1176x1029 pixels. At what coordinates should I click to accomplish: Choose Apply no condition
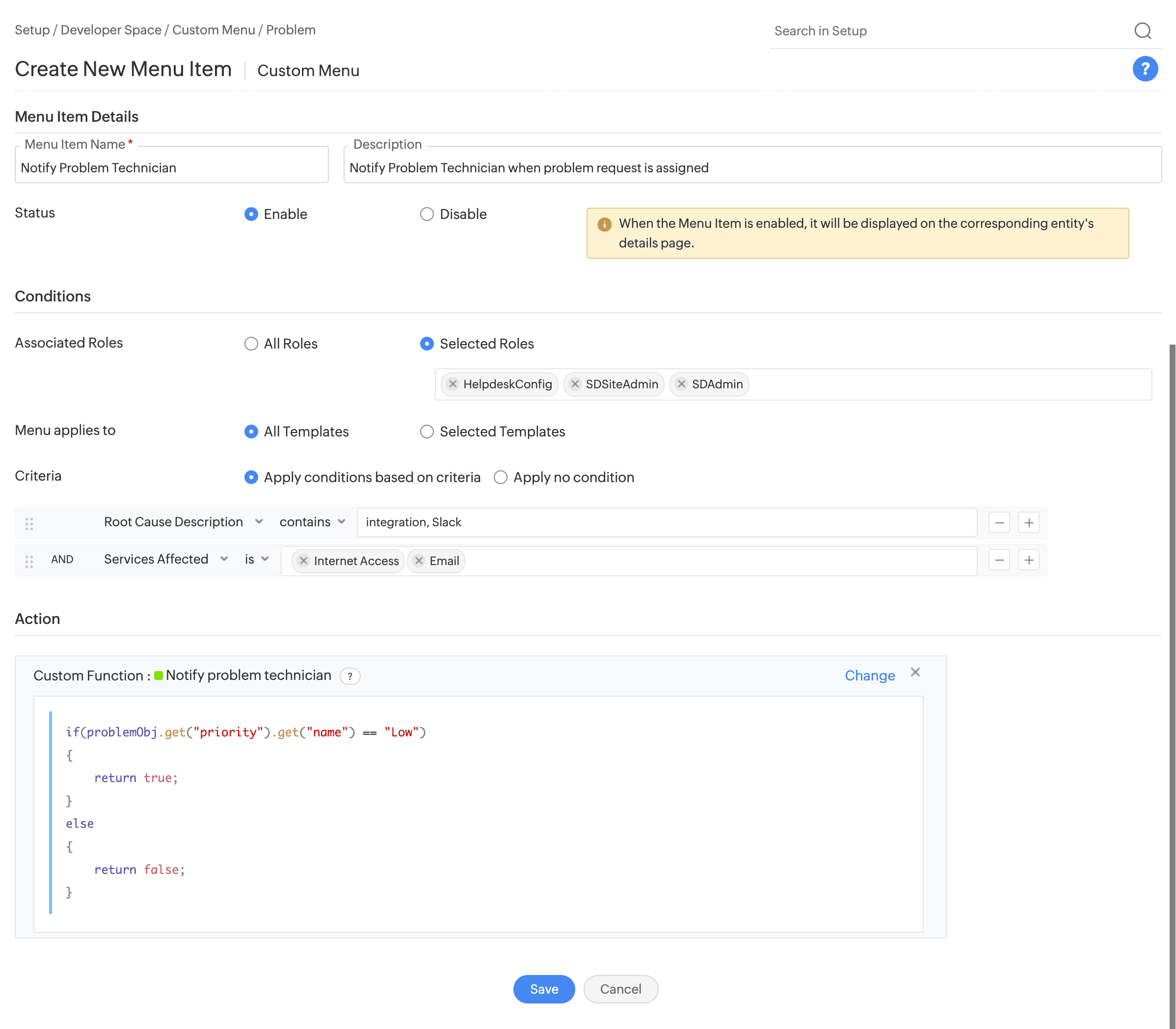pyautogui.click(x=501, y=478)
